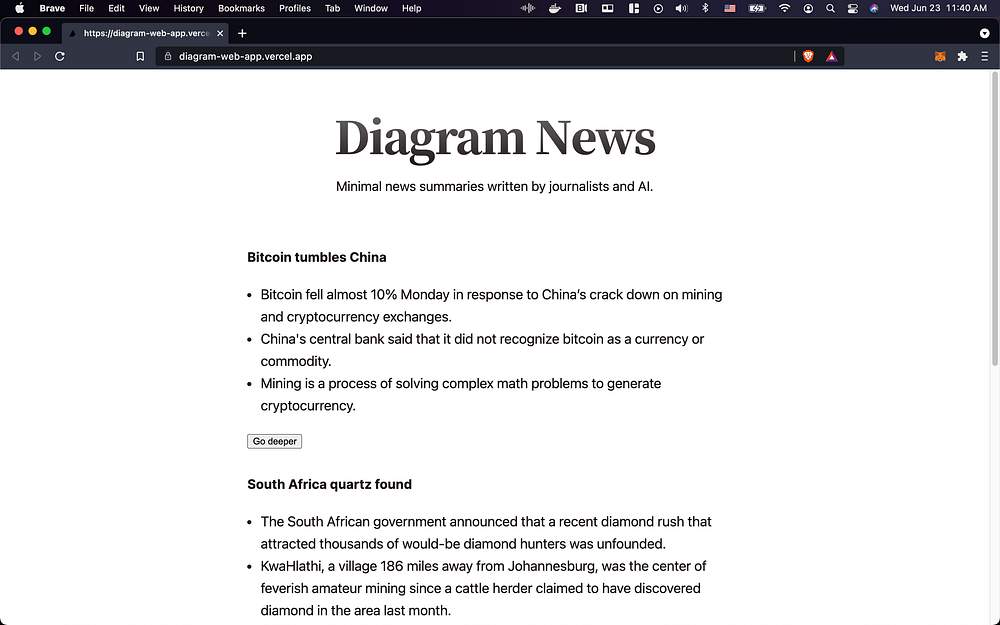Open the Wi-Fi menu

coord(784,8)
